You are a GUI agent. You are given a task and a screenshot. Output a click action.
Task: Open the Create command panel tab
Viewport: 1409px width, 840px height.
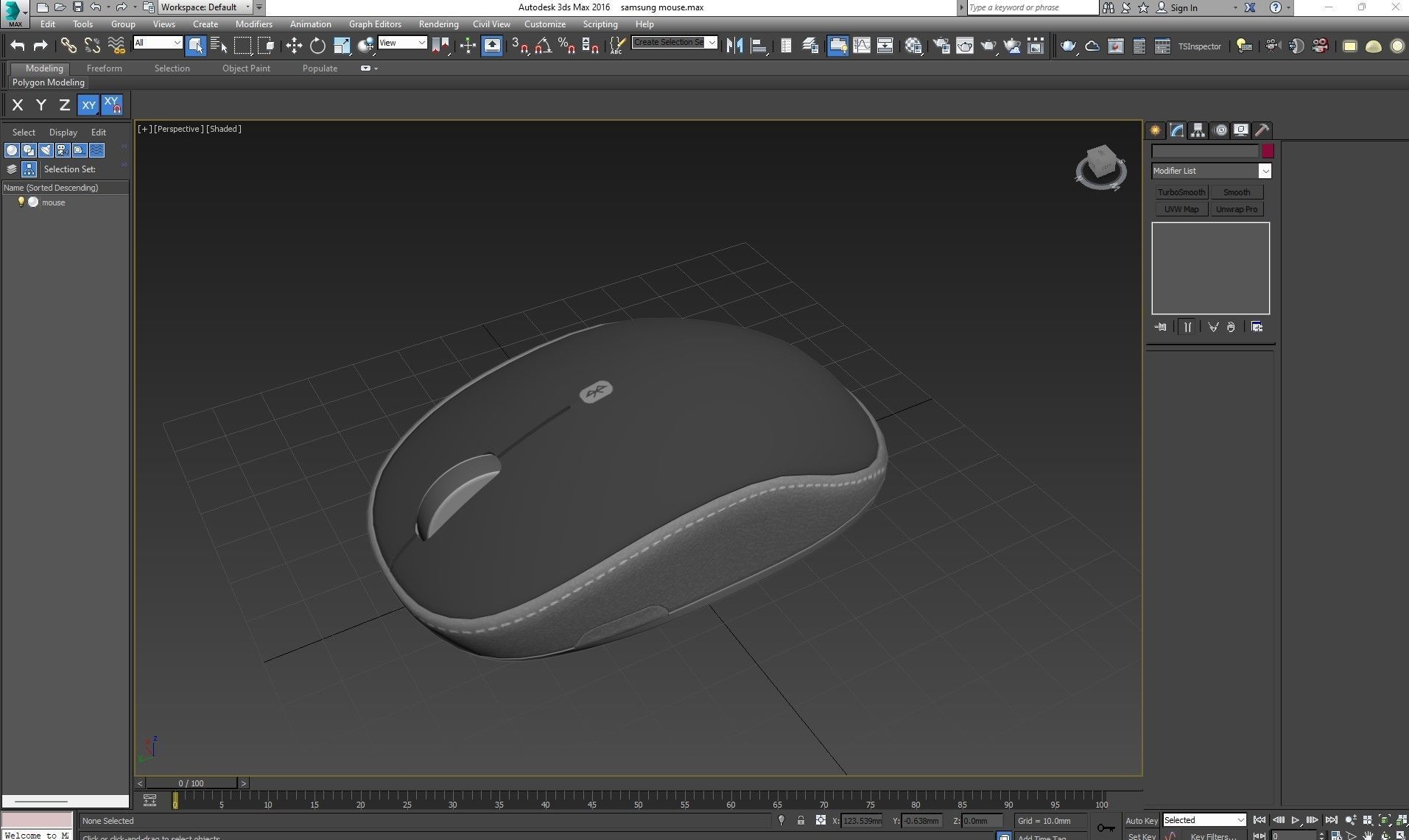coord(1156,130)
